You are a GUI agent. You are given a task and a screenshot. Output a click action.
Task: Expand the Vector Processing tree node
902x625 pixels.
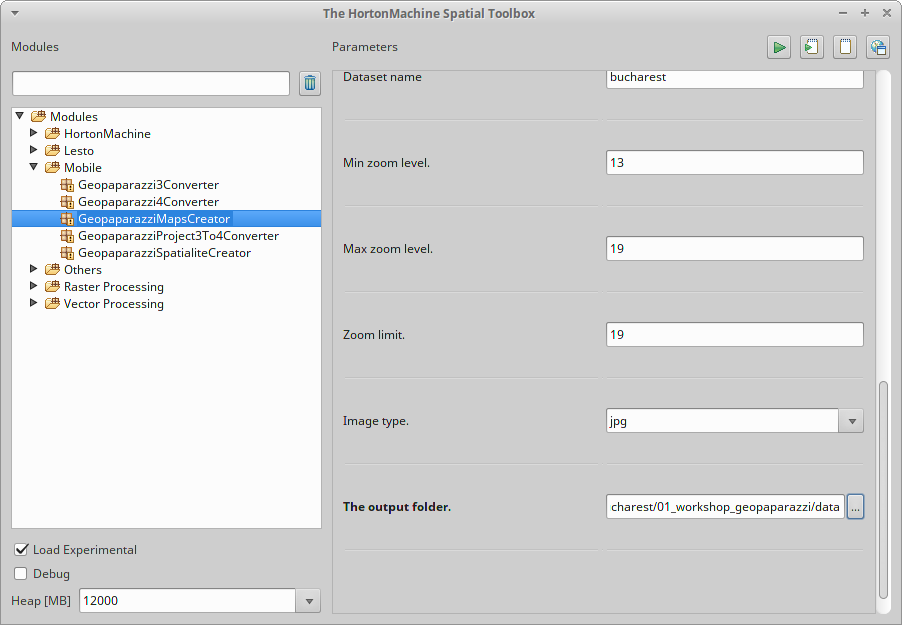[33, 303]
